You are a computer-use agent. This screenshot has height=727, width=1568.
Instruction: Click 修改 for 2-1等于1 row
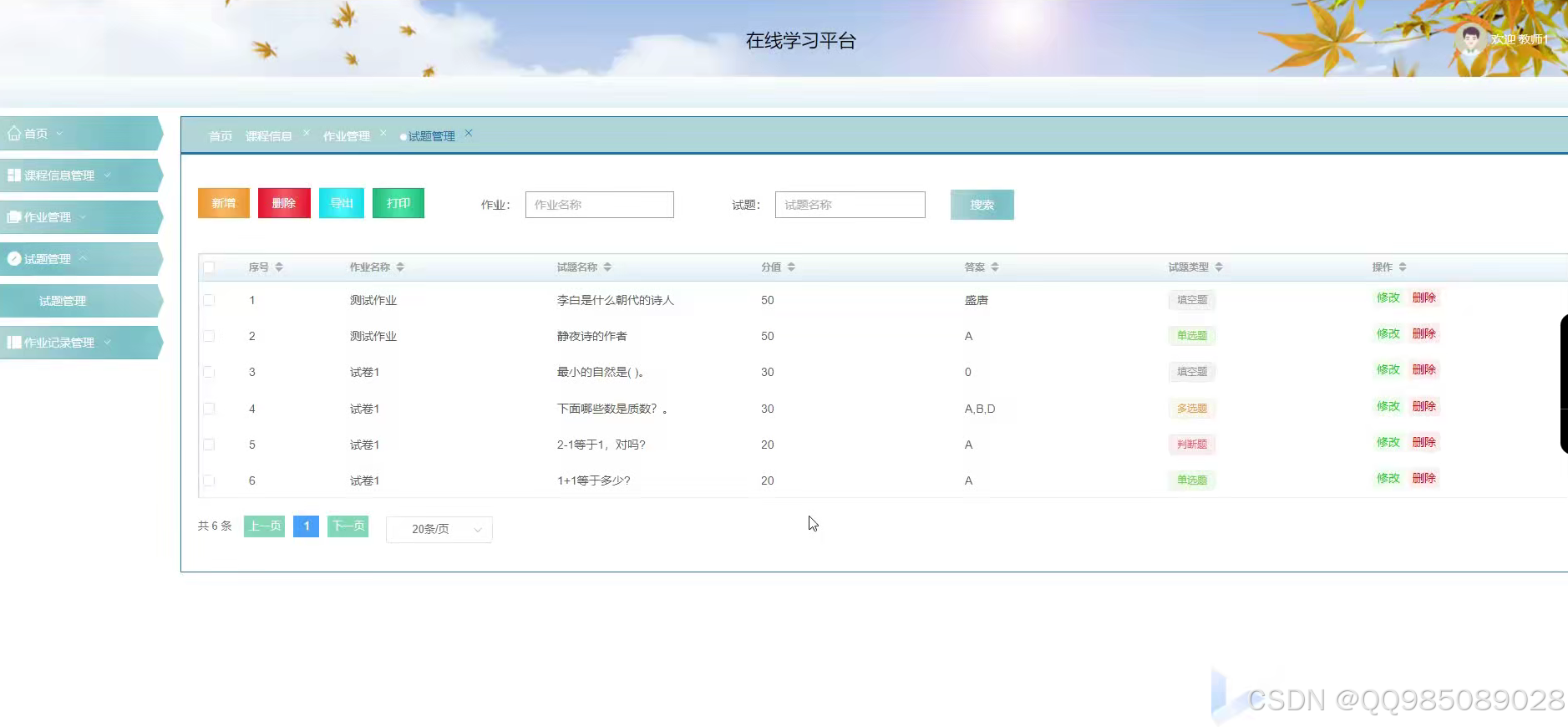pos(1388,442)
